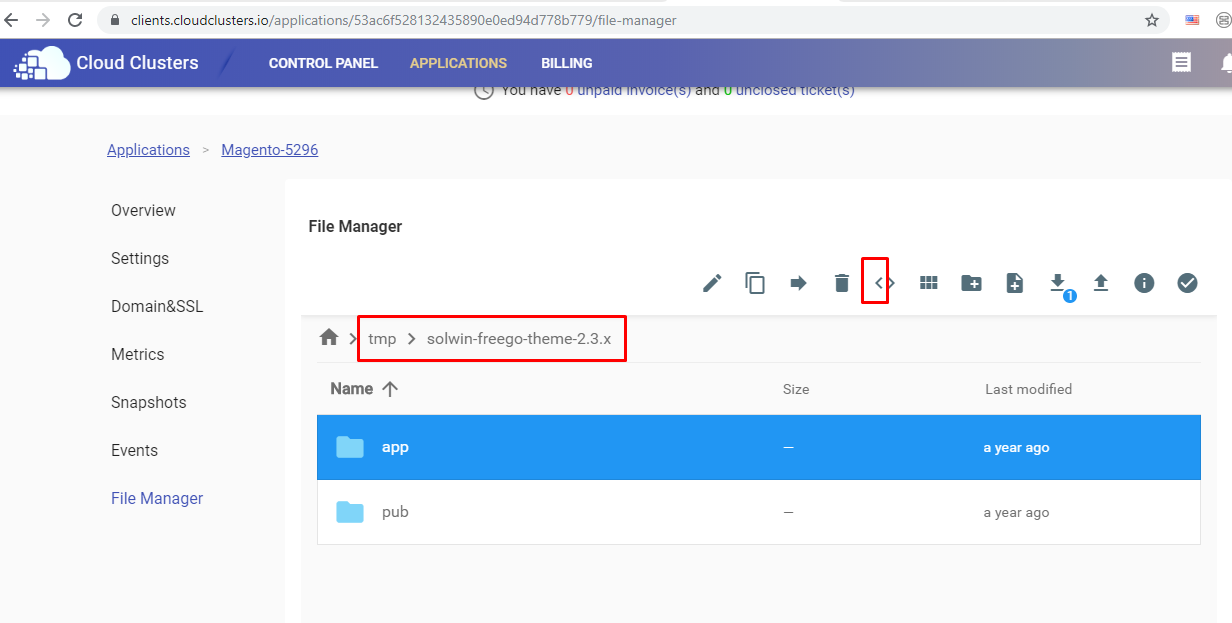Click the move file arrow icon
Viewport: 1232px width, 623px height.
click(x=798, y=283)
